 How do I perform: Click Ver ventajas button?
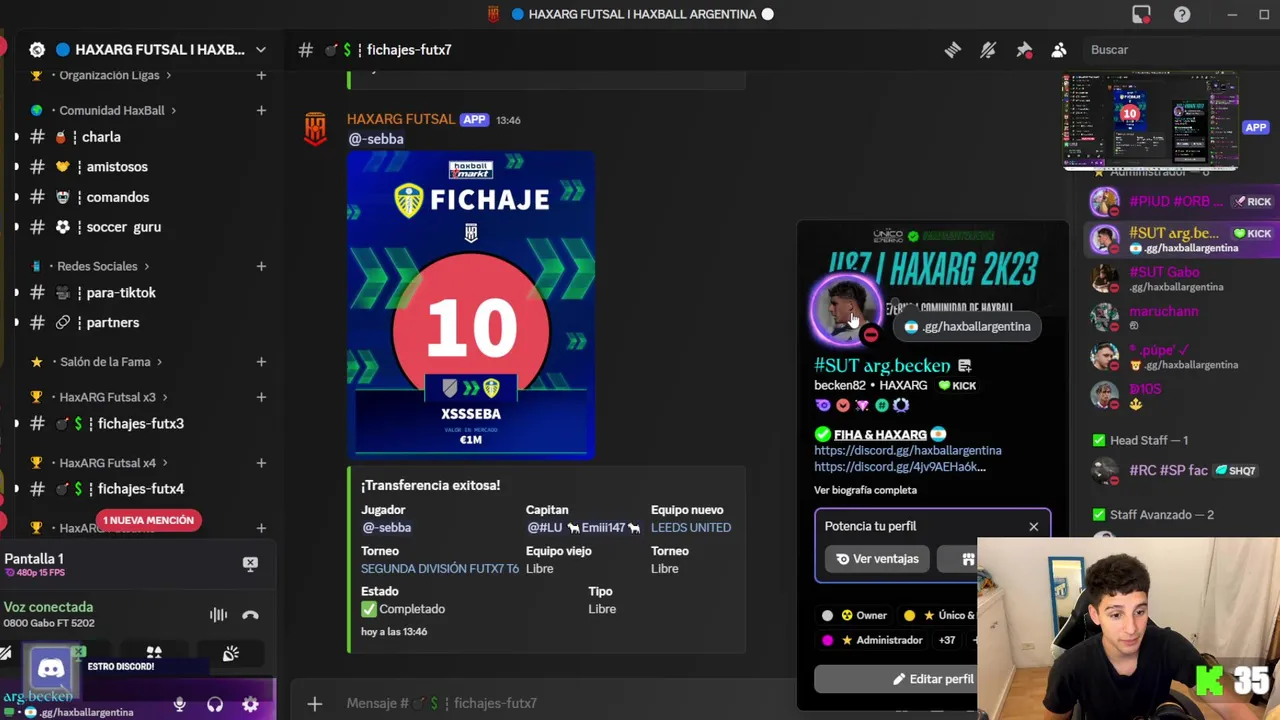click(x=877, y=559)
